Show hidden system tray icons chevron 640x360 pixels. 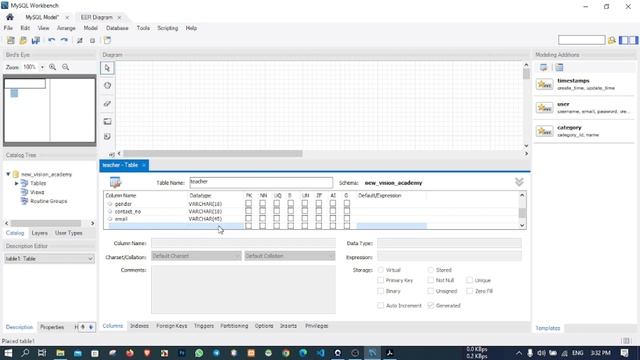coord(518,353)
